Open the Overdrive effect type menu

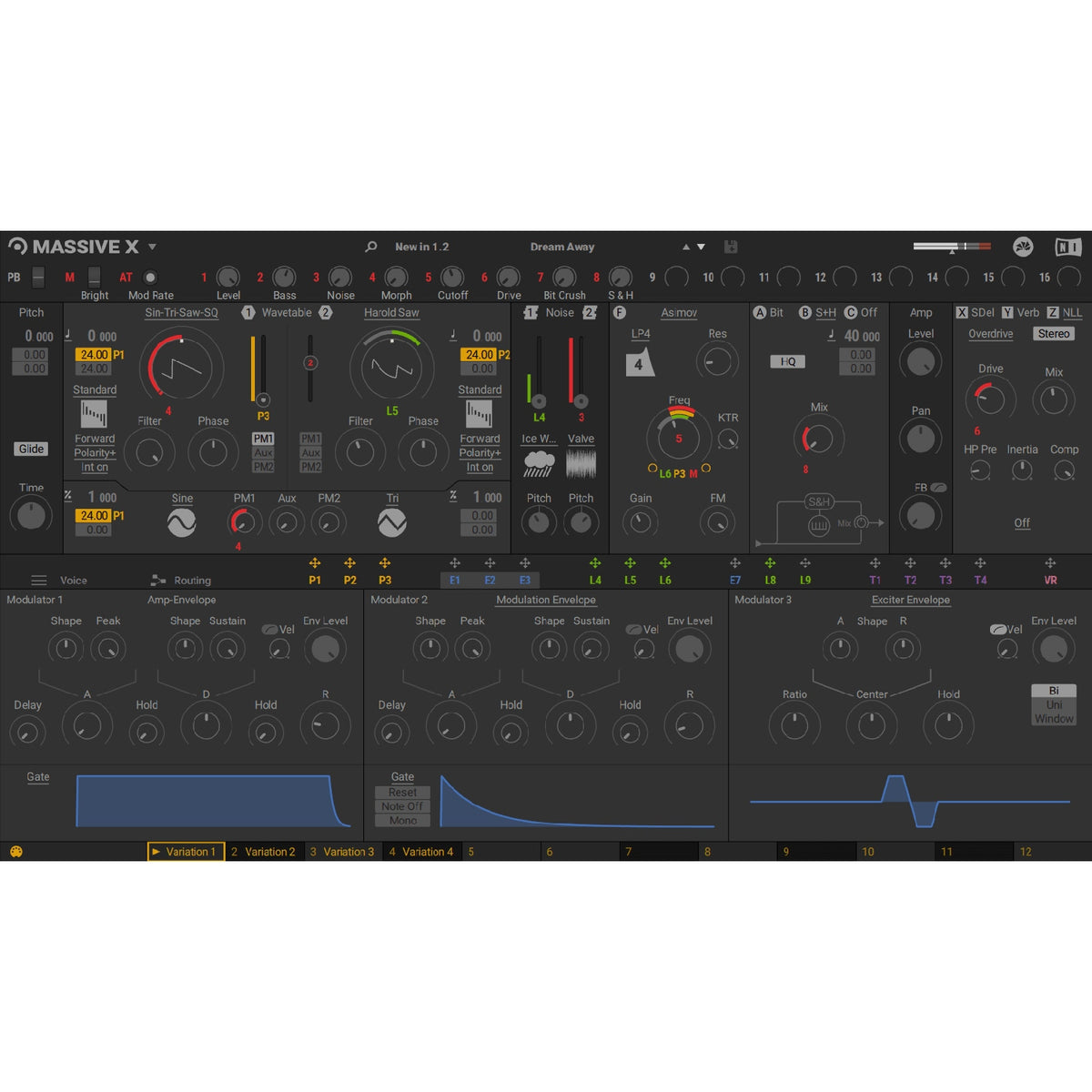click(990, 334)
